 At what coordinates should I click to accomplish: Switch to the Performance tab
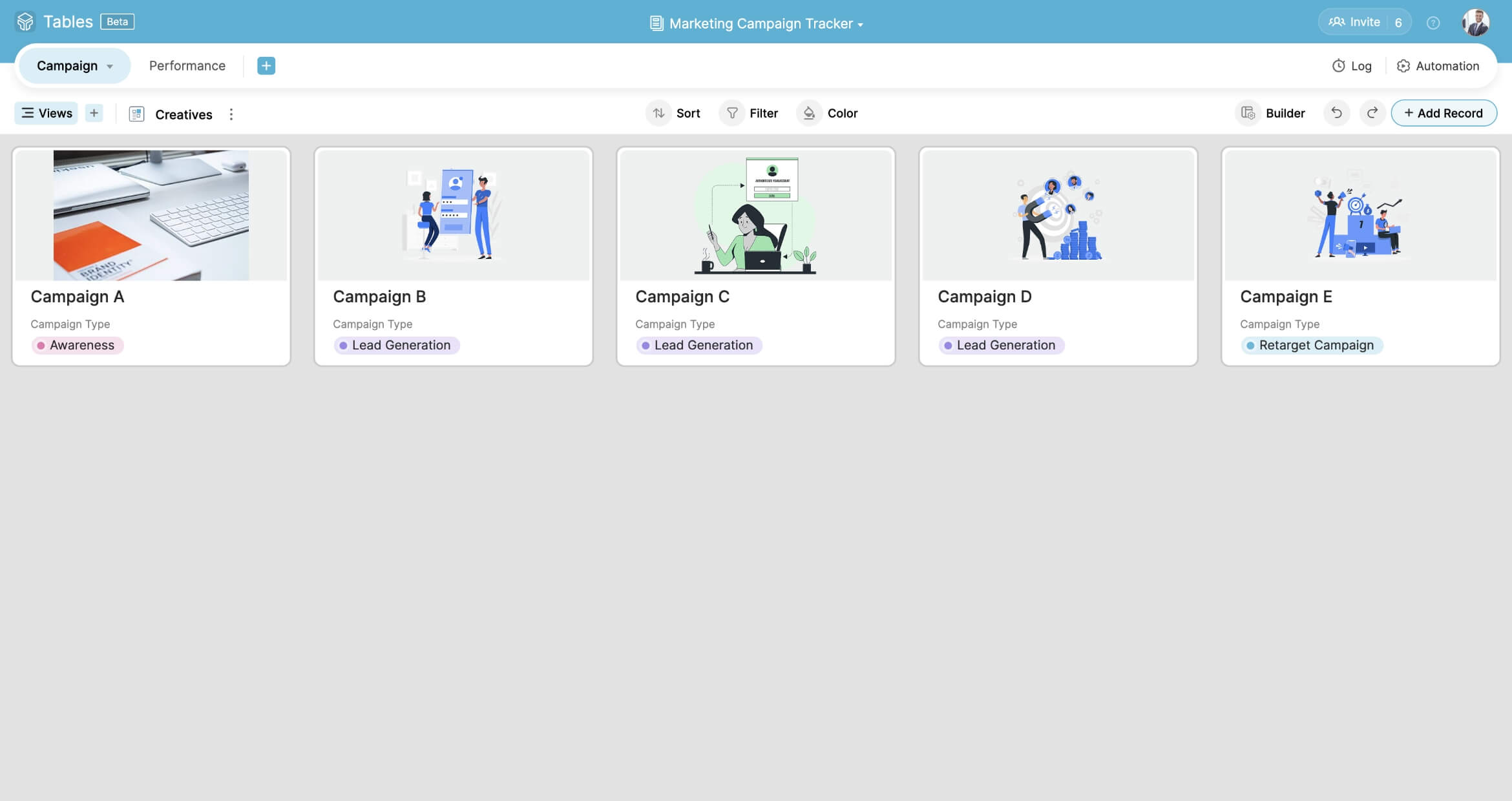pyautogui.click(x=187, y=66)
